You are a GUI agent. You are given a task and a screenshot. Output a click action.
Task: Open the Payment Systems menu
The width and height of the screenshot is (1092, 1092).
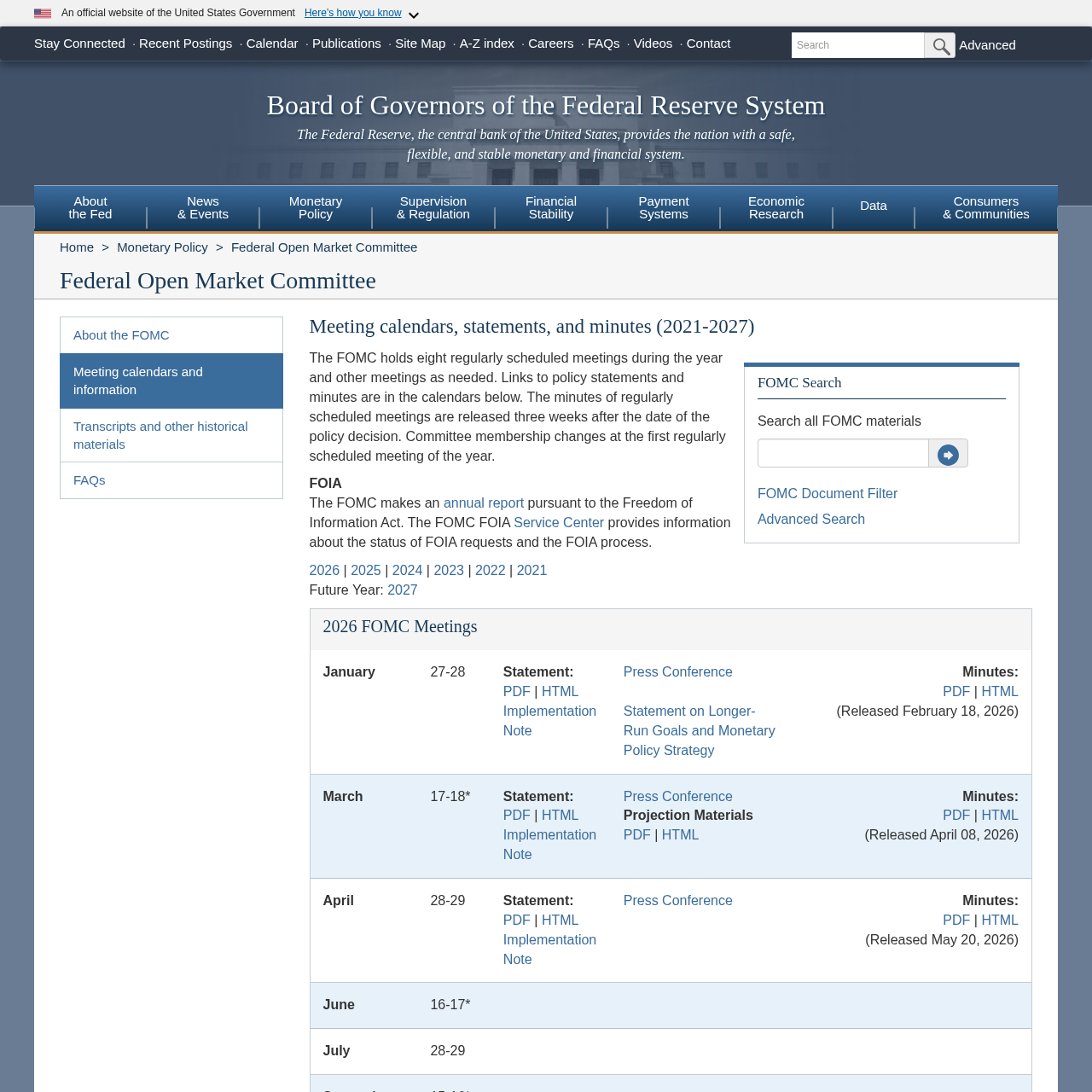[664, 207]
